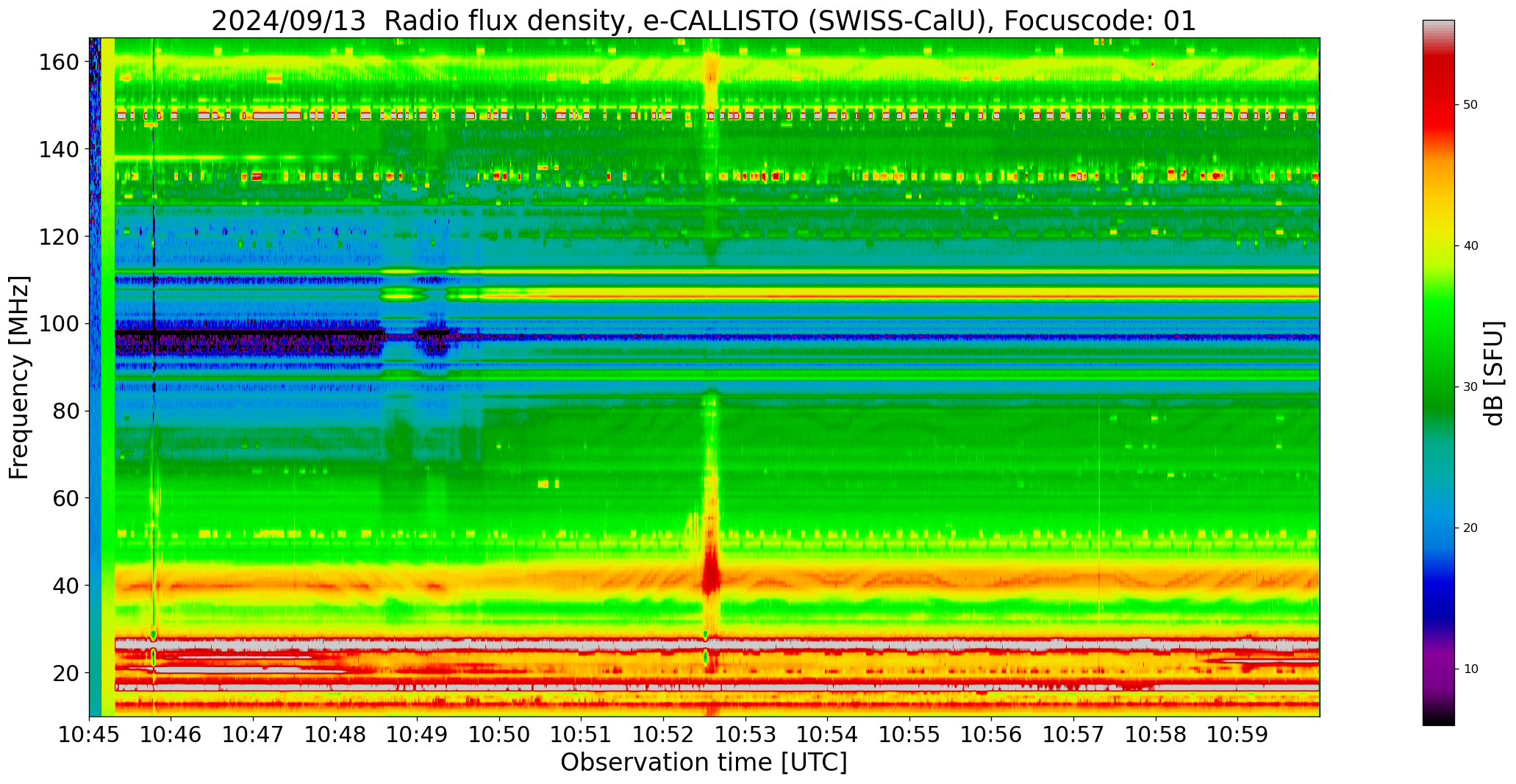Click the 10:48 time tick label
Image resolution: width=1516 pixels, height=784 pixels.
[x=335, y=735]
